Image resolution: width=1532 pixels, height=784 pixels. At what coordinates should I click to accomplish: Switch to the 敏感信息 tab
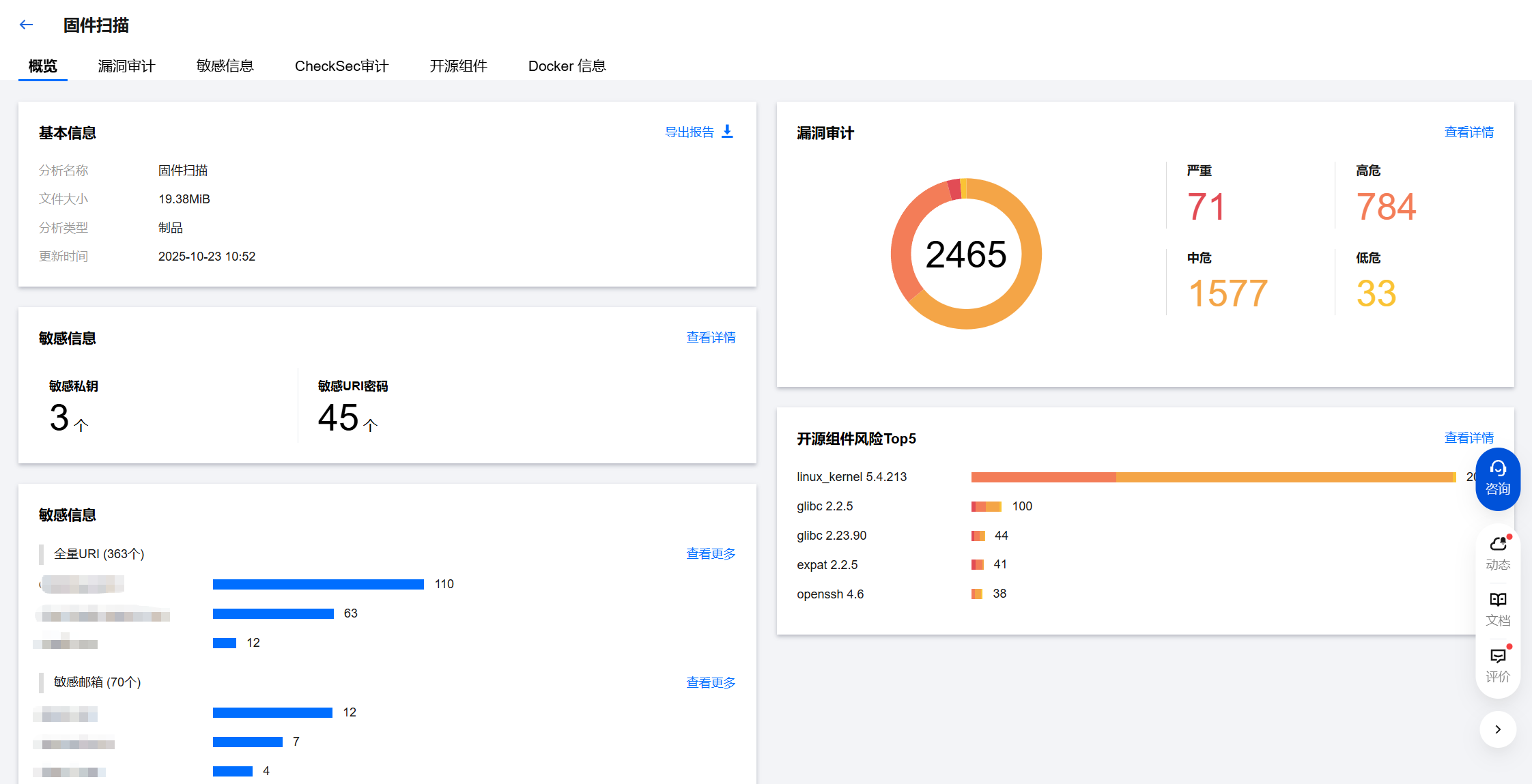225,66
